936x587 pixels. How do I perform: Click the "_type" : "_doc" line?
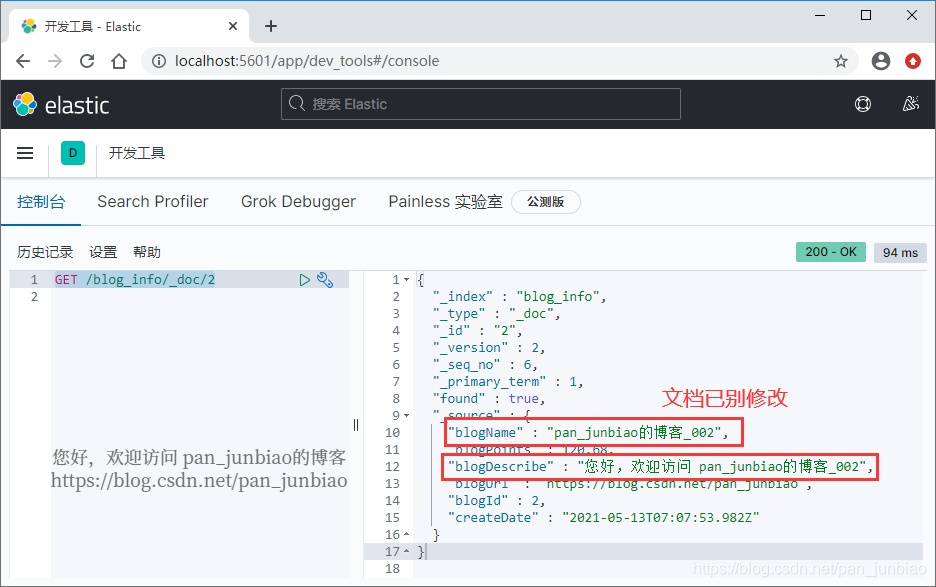click(496, 314)
